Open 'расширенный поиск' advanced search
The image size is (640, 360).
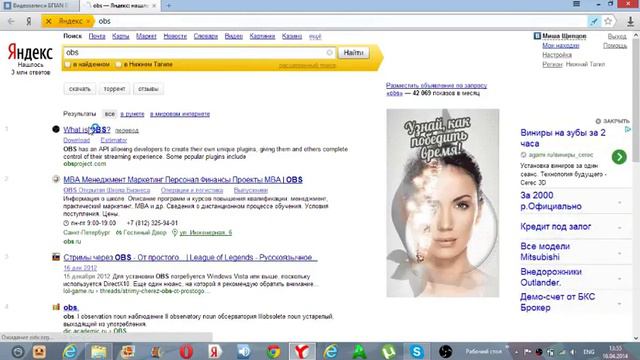[307, 65]
